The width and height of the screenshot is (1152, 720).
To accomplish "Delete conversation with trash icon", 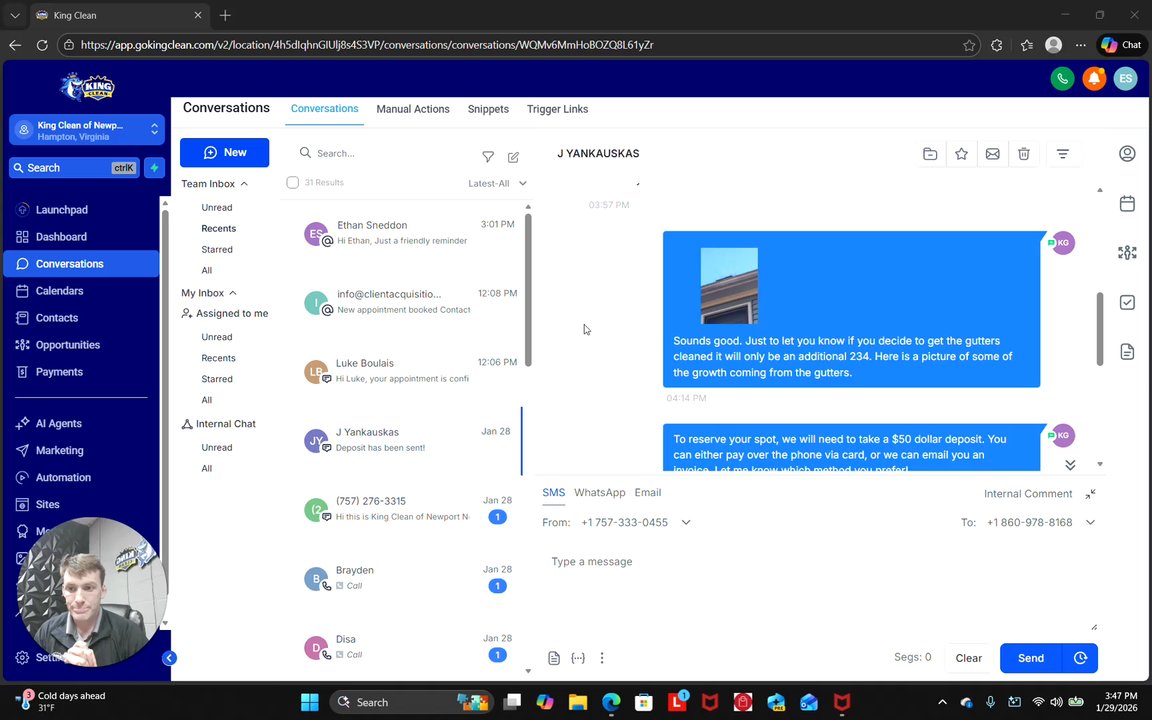I will pyautogui.click(x=1023, y=154).
